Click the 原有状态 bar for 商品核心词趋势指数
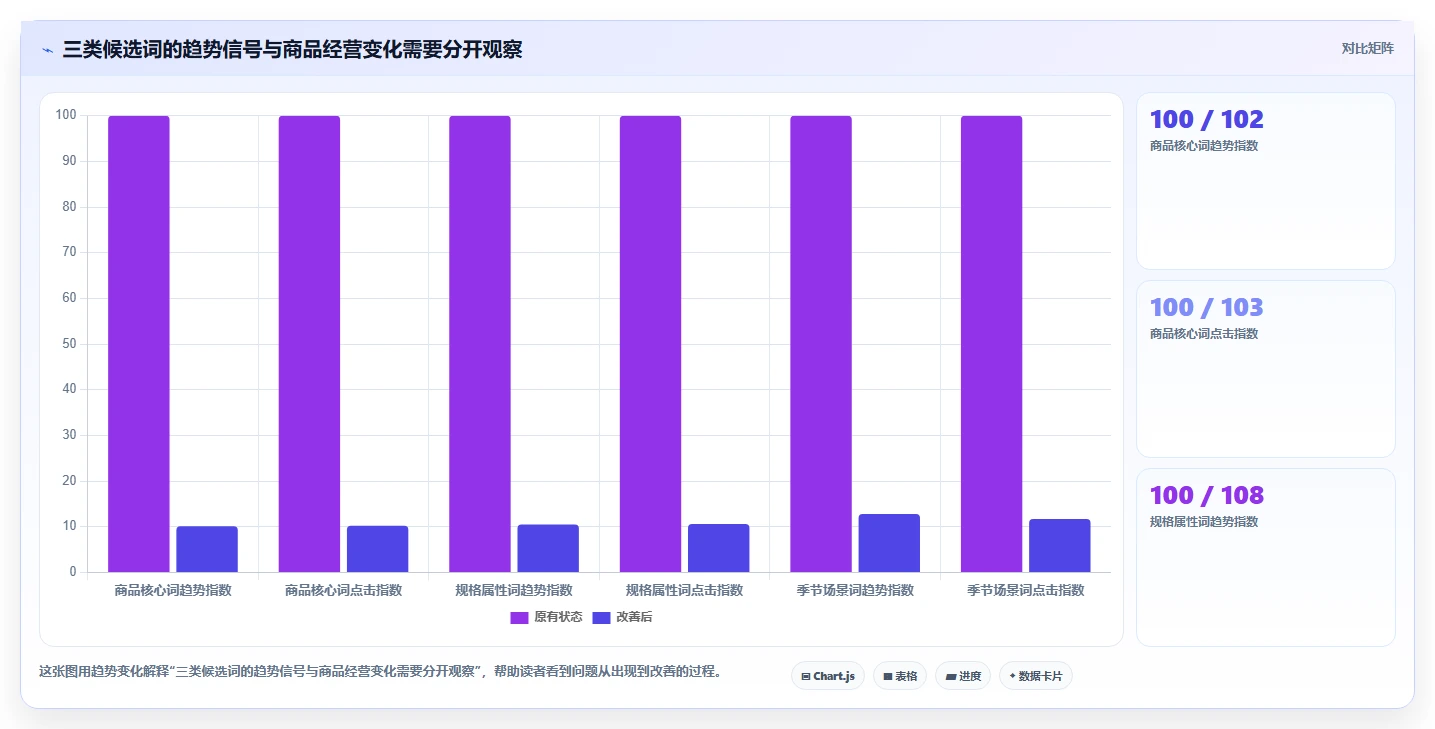The image size is (1435, 729). pos(139,344)
